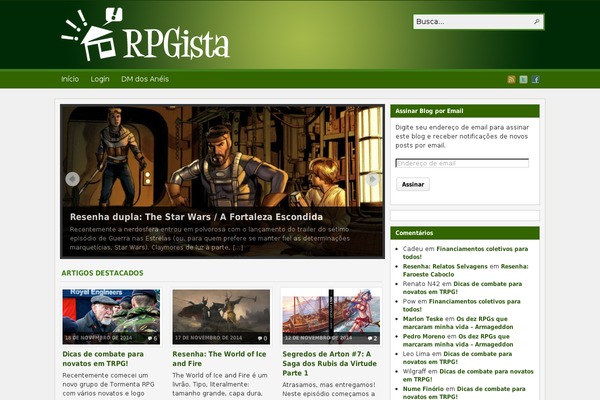This screenshot has width=600, height=400.
Task: Open commenter link Resenha: Relatos Selvagens
Action: pyautogui.click(x=445, y=266)
